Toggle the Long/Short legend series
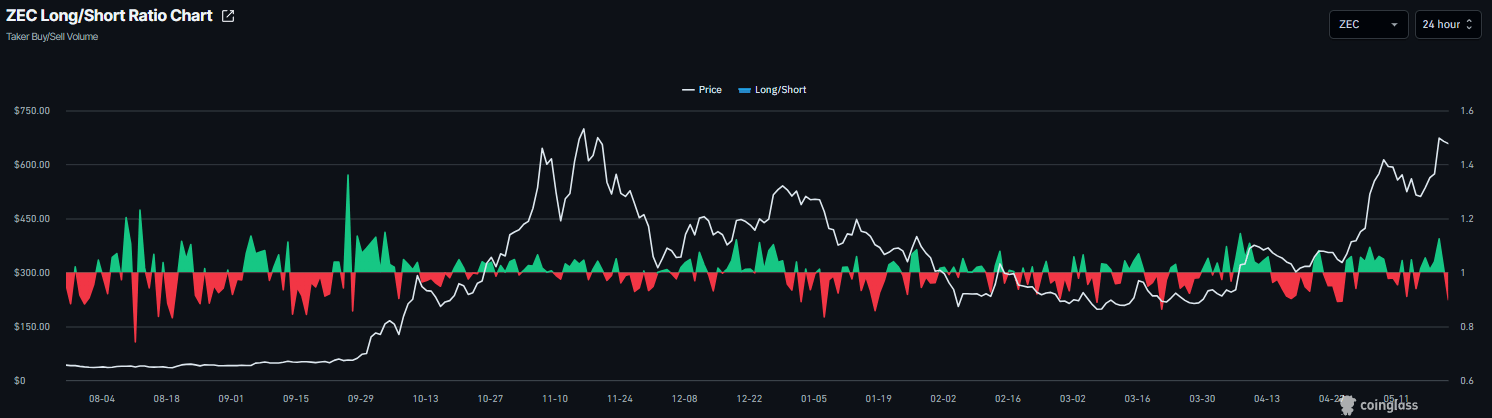This screenshot has width=1492, height=418. click(x=771, y=90)
